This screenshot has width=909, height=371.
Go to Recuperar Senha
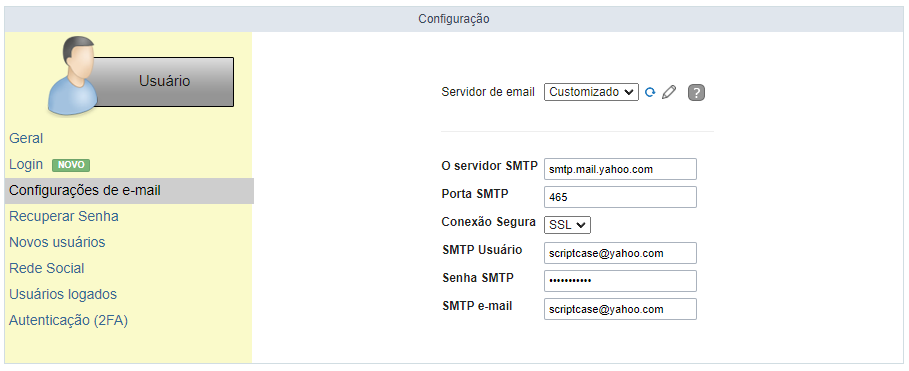click(64, 217)
